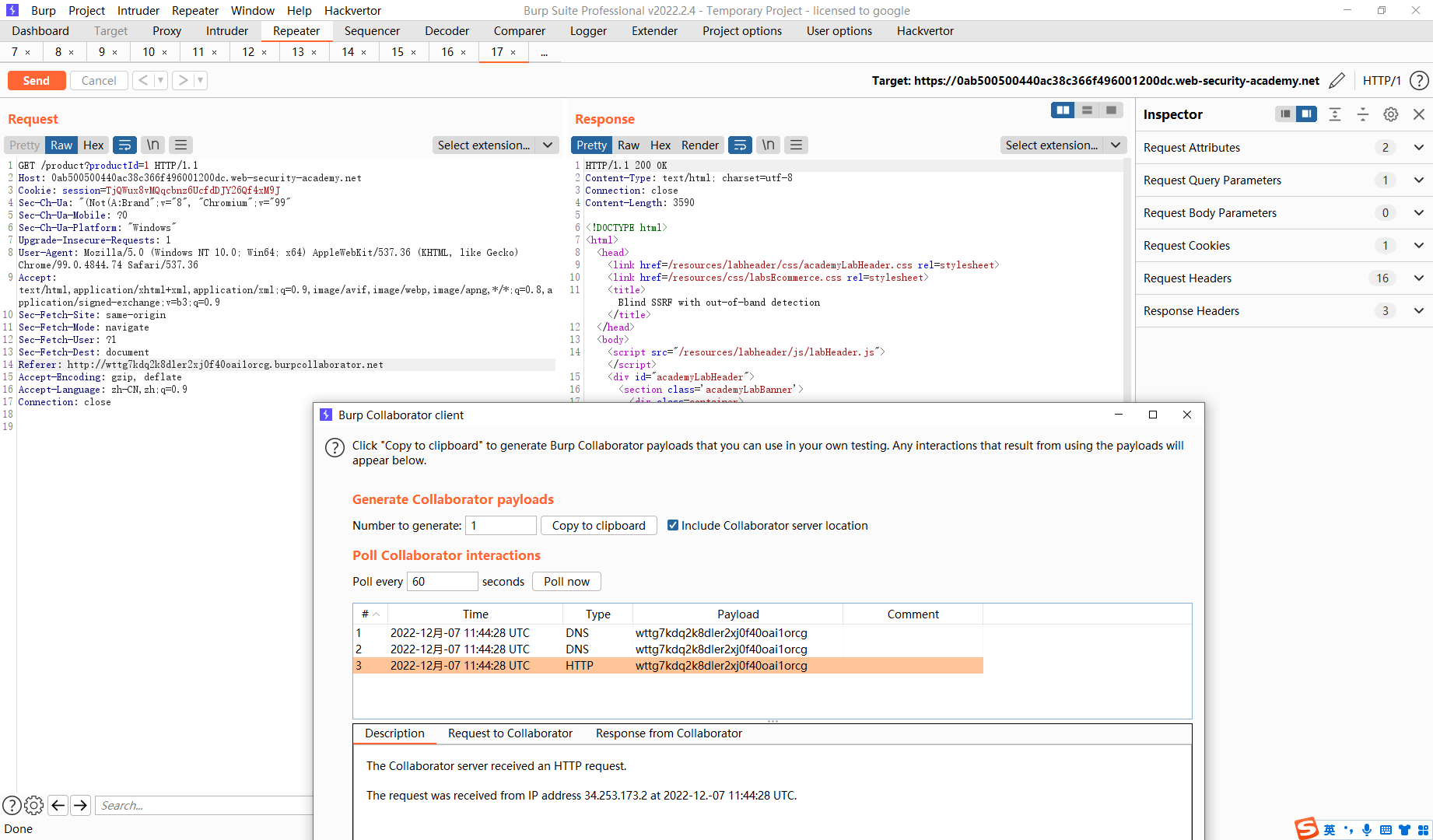Image resolution: width=1433 pixels, height=840 pixels.
Task: Toggle word wrap icon in Response panel
Action: coord(741,145)
